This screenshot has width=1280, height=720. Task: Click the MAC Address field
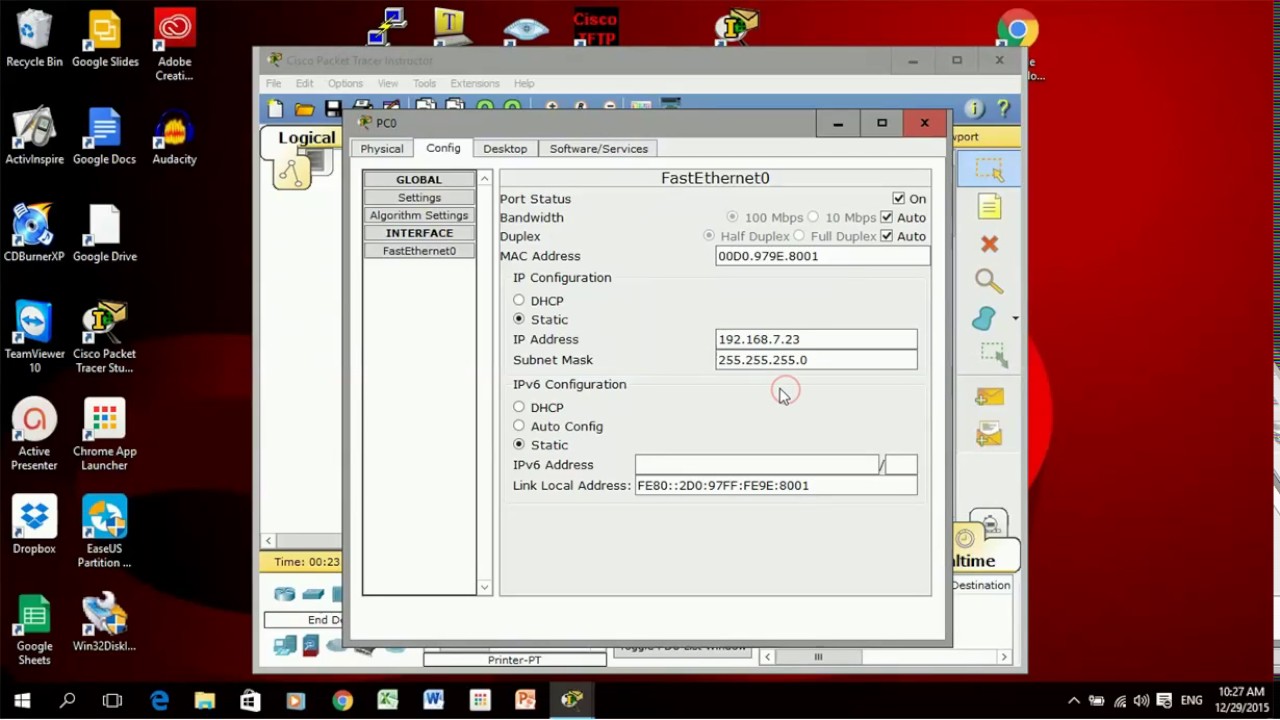[x=822, y=256]
